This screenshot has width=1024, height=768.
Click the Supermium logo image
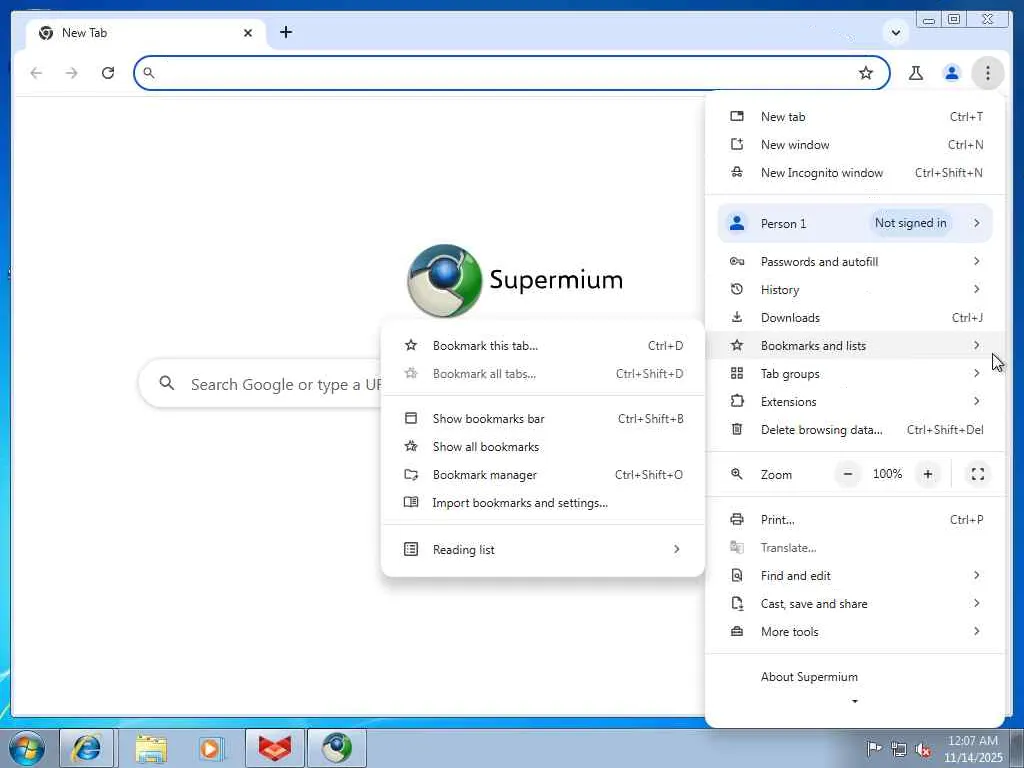pos(445,280)
